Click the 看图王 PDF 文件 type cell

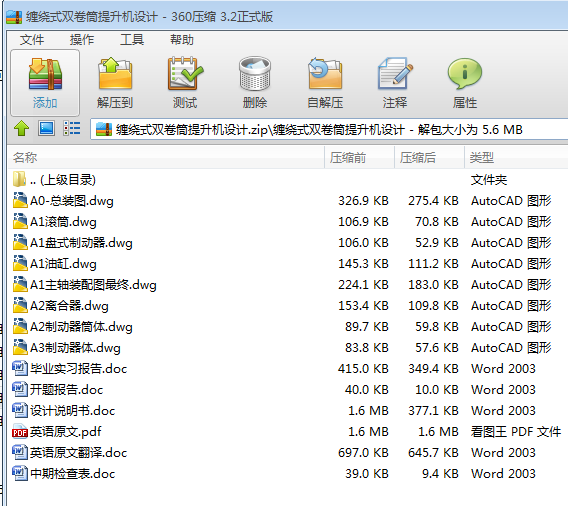(x=515, y=432)
